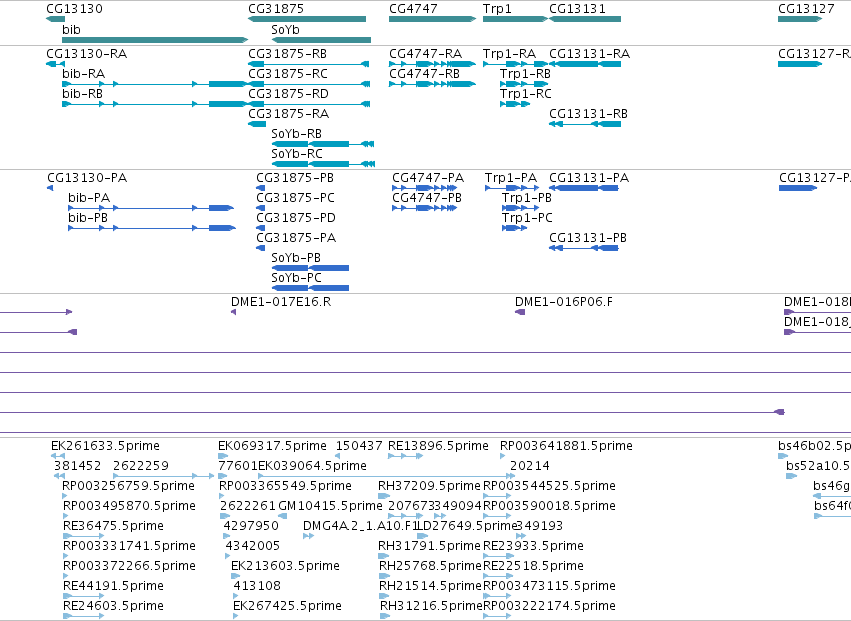Click the CG13130 gene label
Image resolution: width=851 pixels, height=621 pixels.
(74, 9)
